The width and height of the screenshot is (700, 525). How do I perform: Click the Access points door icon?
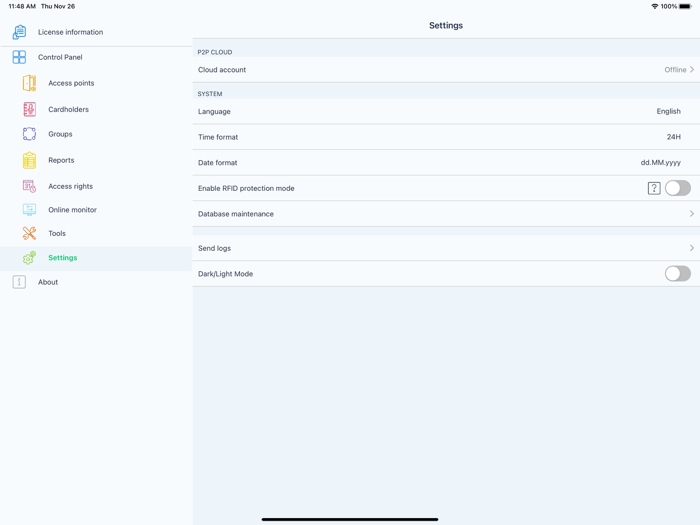tap(29, 83)
